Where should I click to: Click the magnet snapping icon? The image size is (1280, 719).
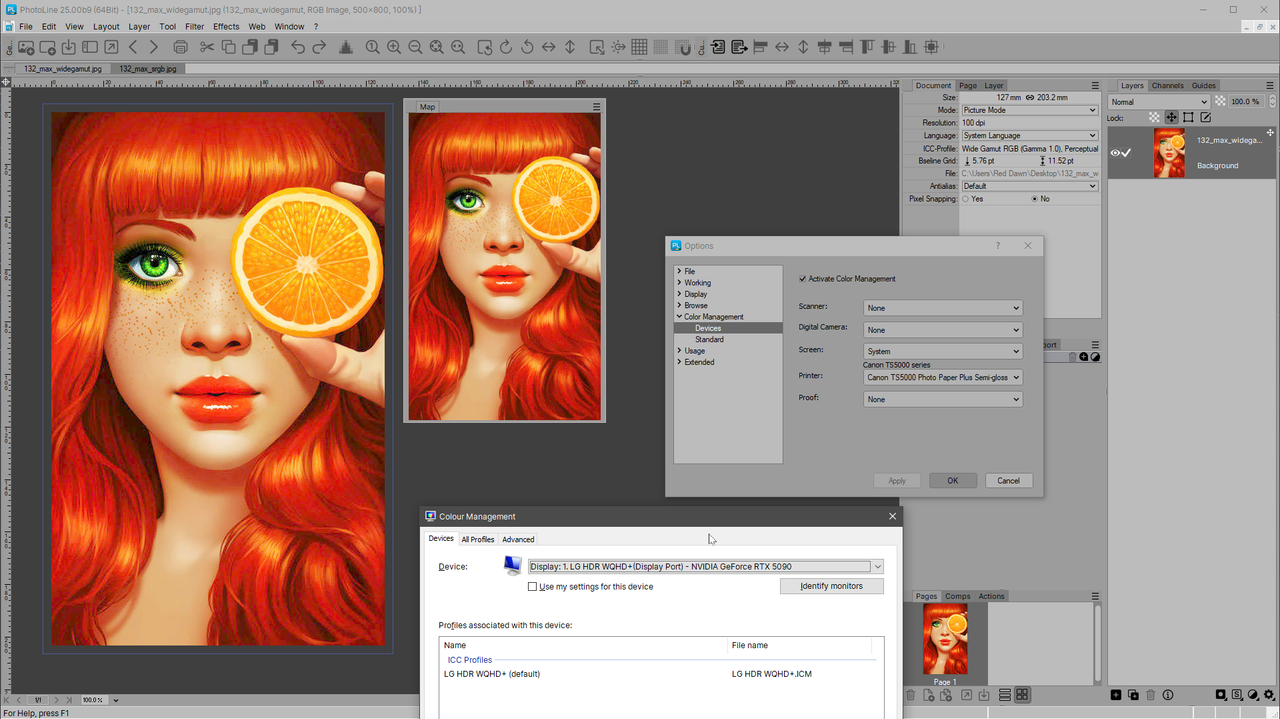(685, 47)
